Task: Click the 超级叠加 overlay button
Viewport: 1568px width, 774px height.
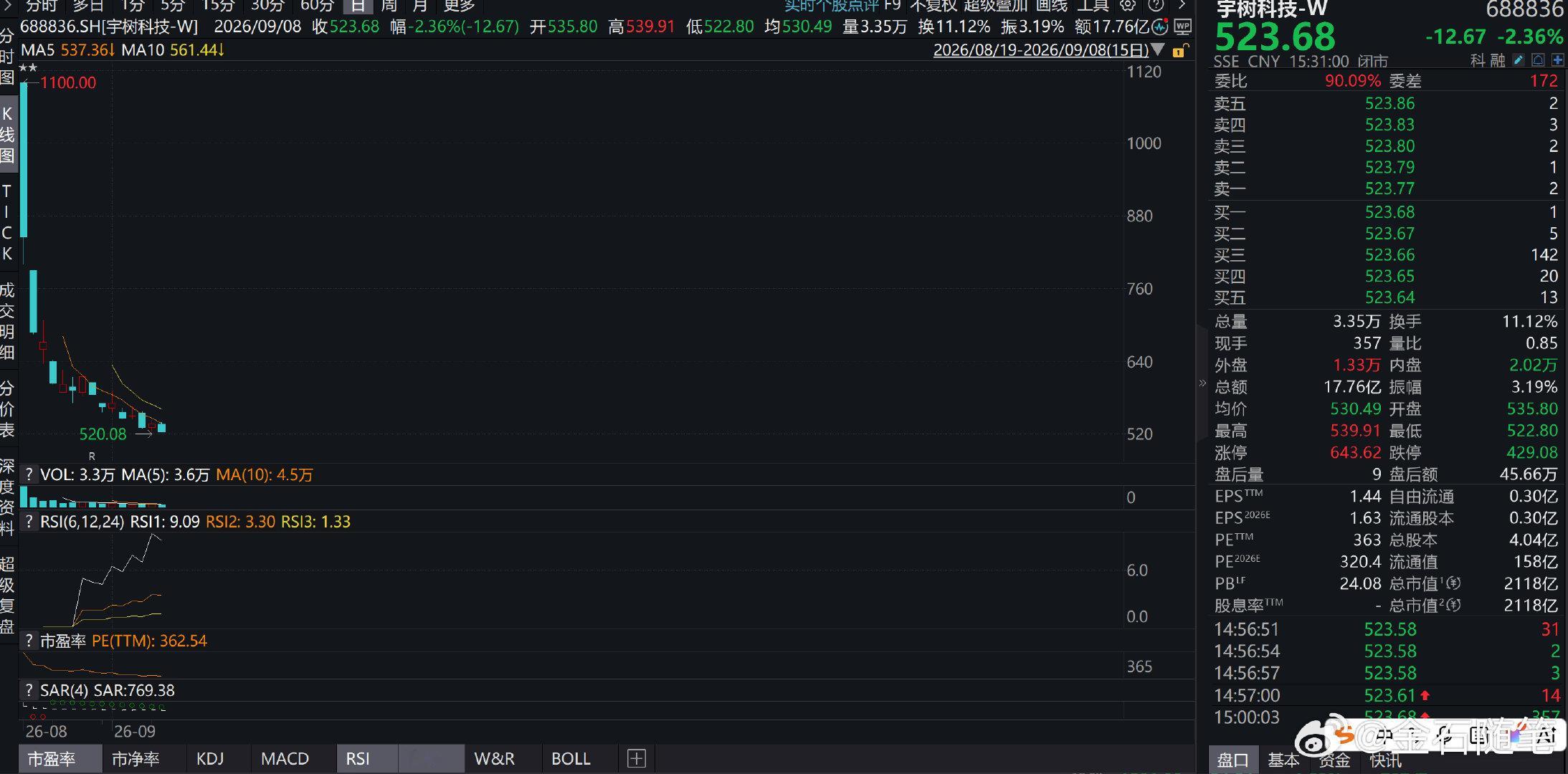Action: [x=995, y=6]
